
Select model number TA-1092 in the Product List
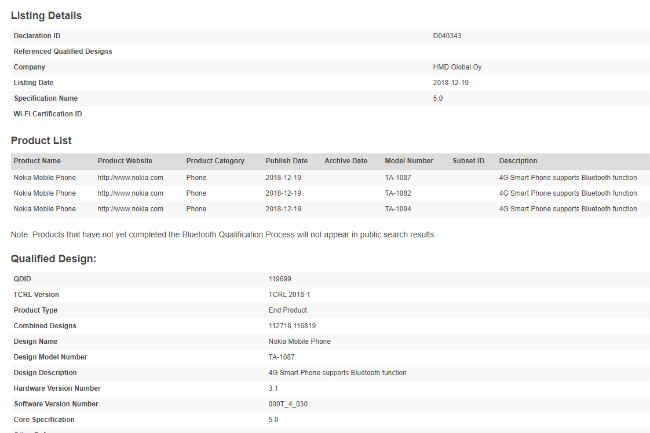tap(398, 193)
